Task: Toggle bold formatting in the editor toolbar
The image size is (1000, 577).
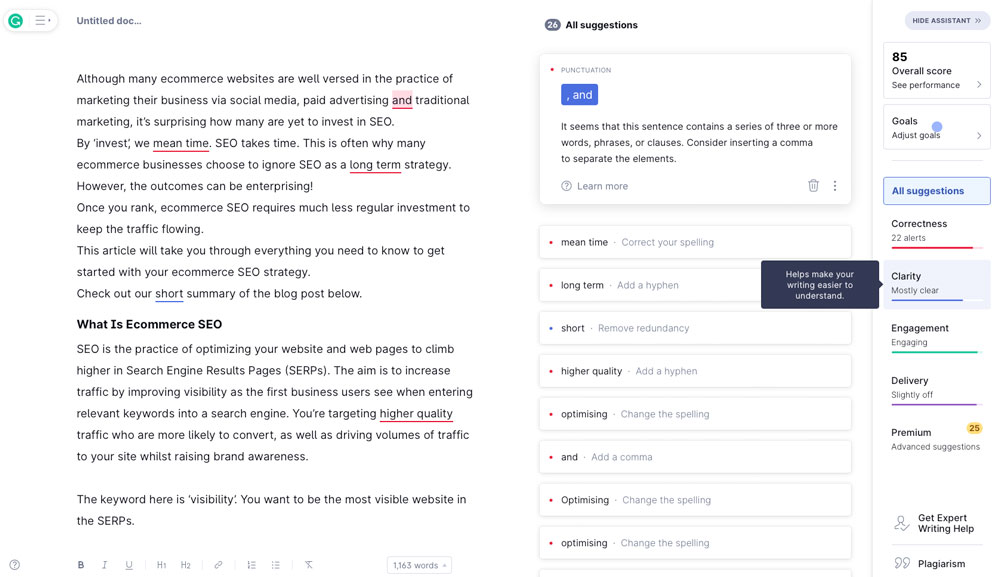Action: 81,565
